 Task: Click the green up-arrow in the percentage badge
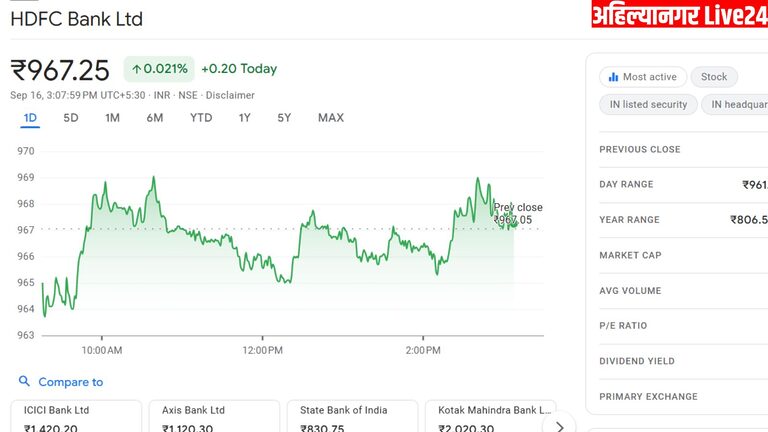[135, 69]
